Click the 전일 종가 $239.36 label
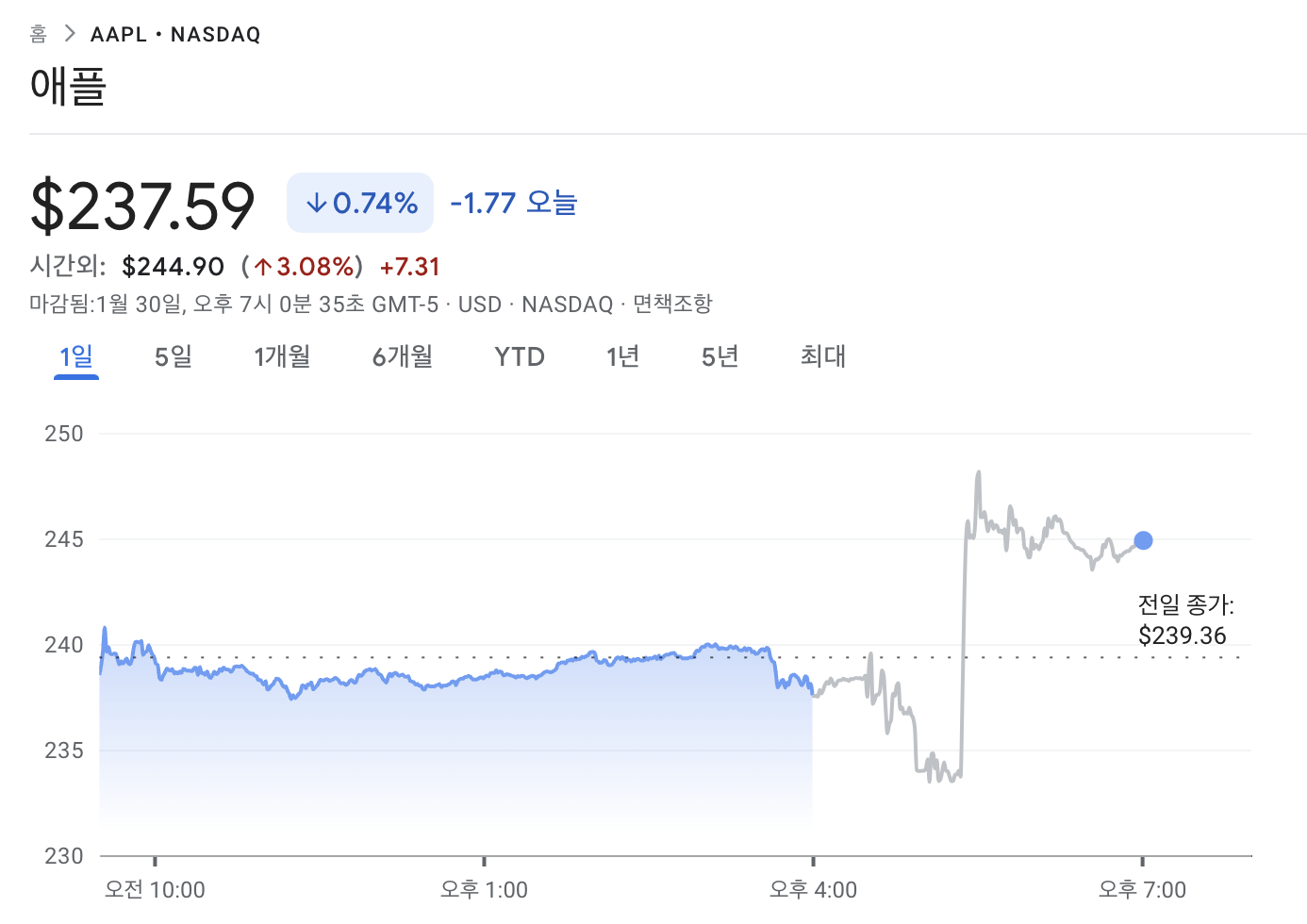The image size is (1307, 924). (x=1185, y=619)
